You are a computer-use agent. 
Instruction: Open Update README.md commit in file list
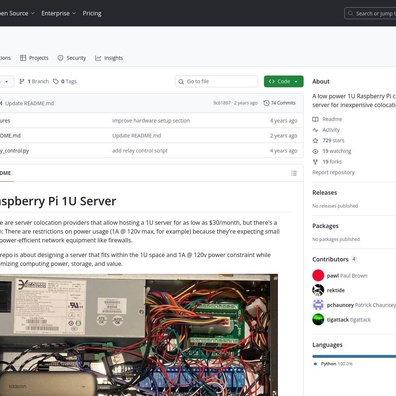coord(137,136)
